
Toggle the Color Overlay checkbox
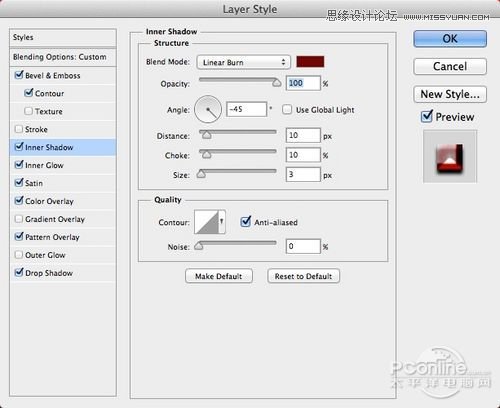(x=19, y=201)
